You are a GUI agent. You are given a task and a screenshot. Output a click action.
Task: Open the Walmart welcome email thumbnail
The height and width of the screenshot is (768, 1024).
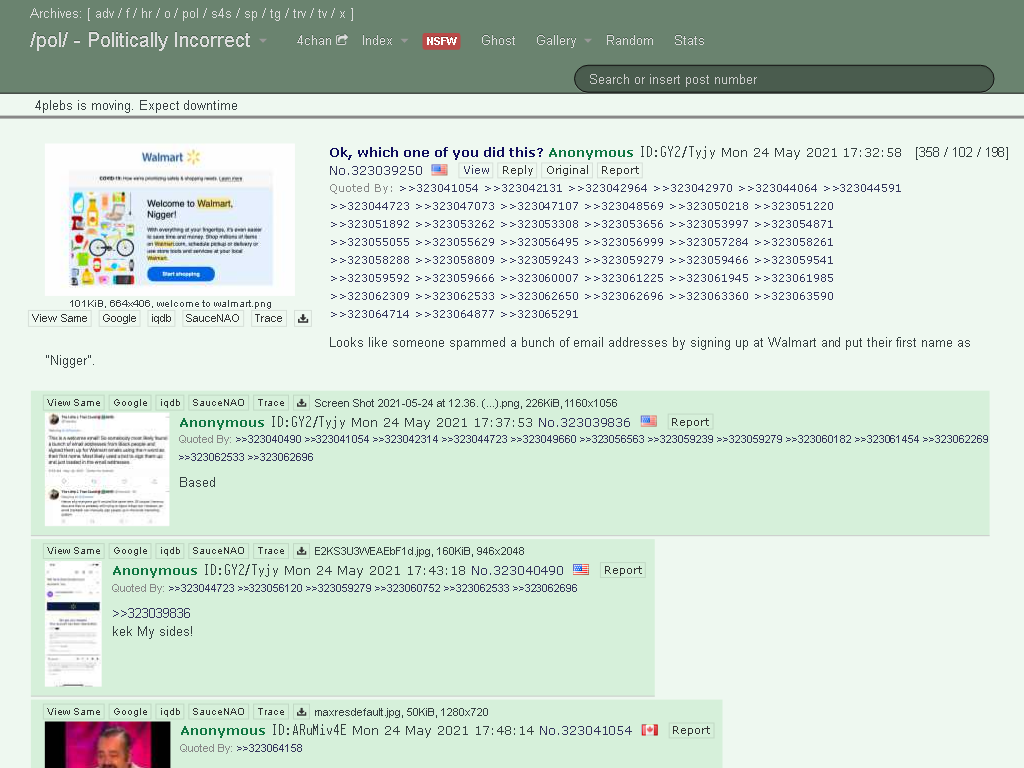coord(170,220)
